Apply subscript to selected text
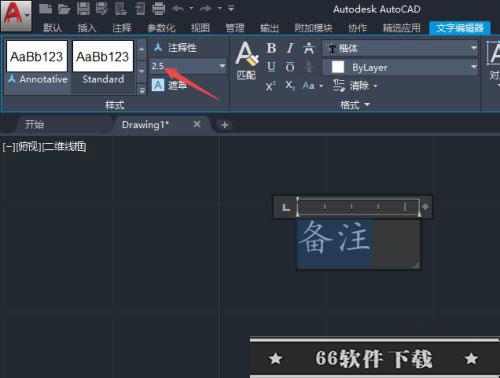This screenshot has width=500, height=378. 290,86
